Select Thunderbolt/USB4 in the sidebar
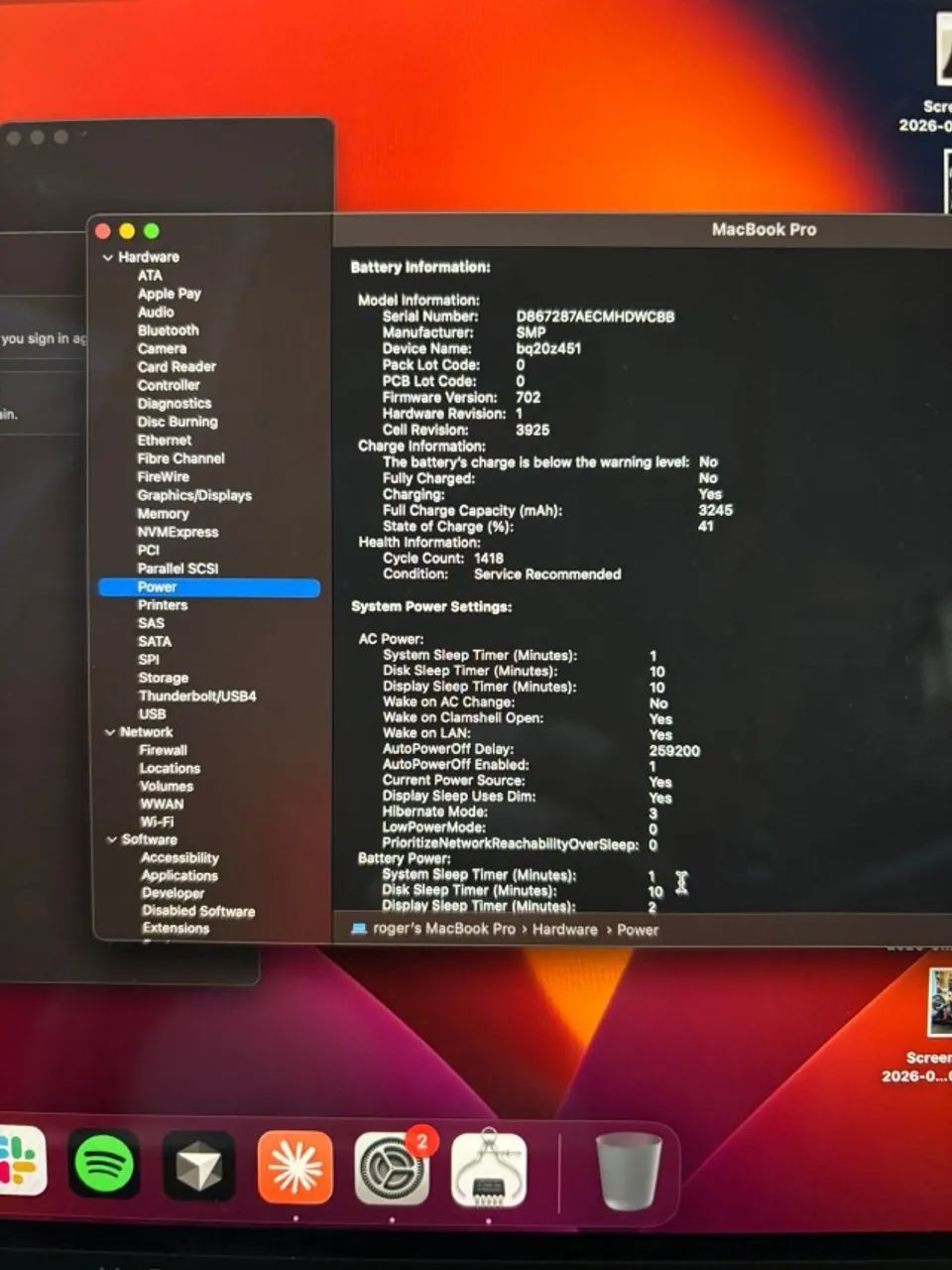This screenshot has height=1270, width=952. (196, 696)
